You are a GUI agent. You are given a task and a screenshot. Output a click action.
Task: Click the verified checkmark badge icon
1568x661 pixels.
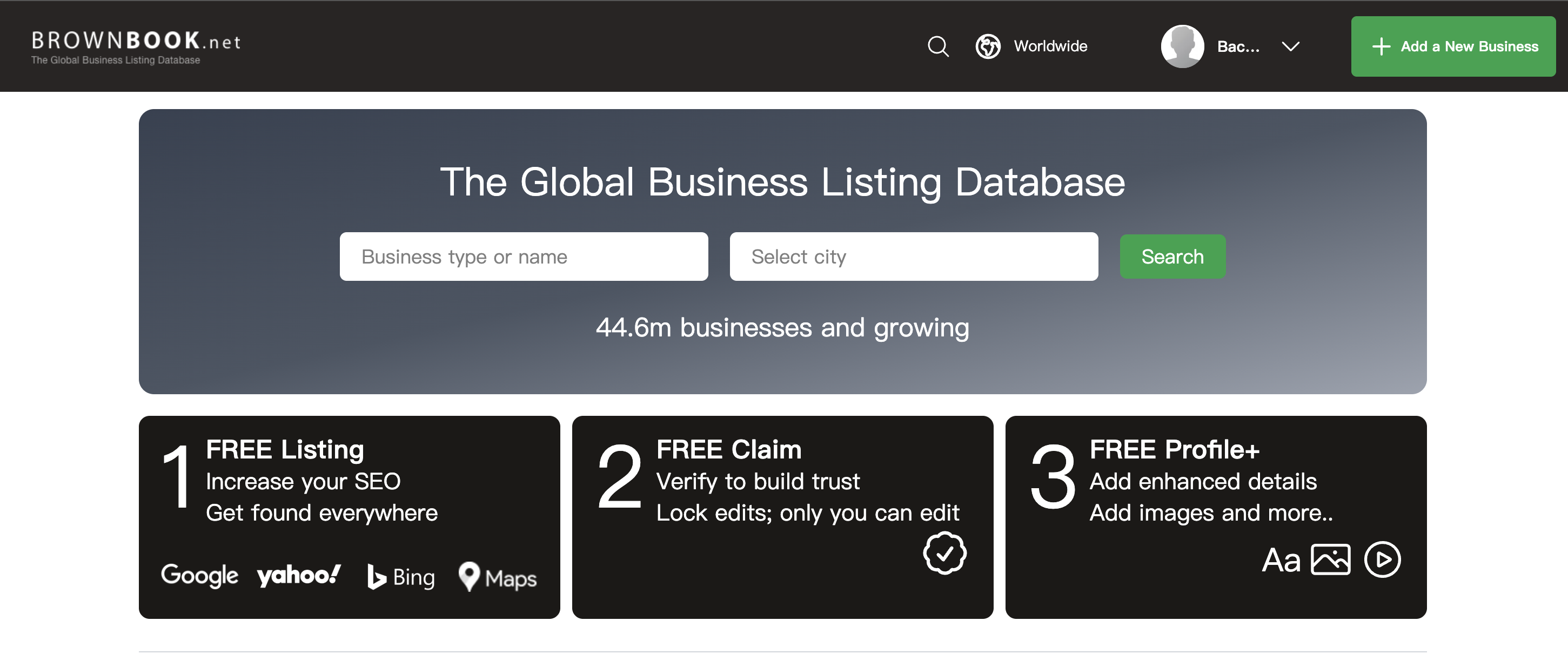click(944, 554)
